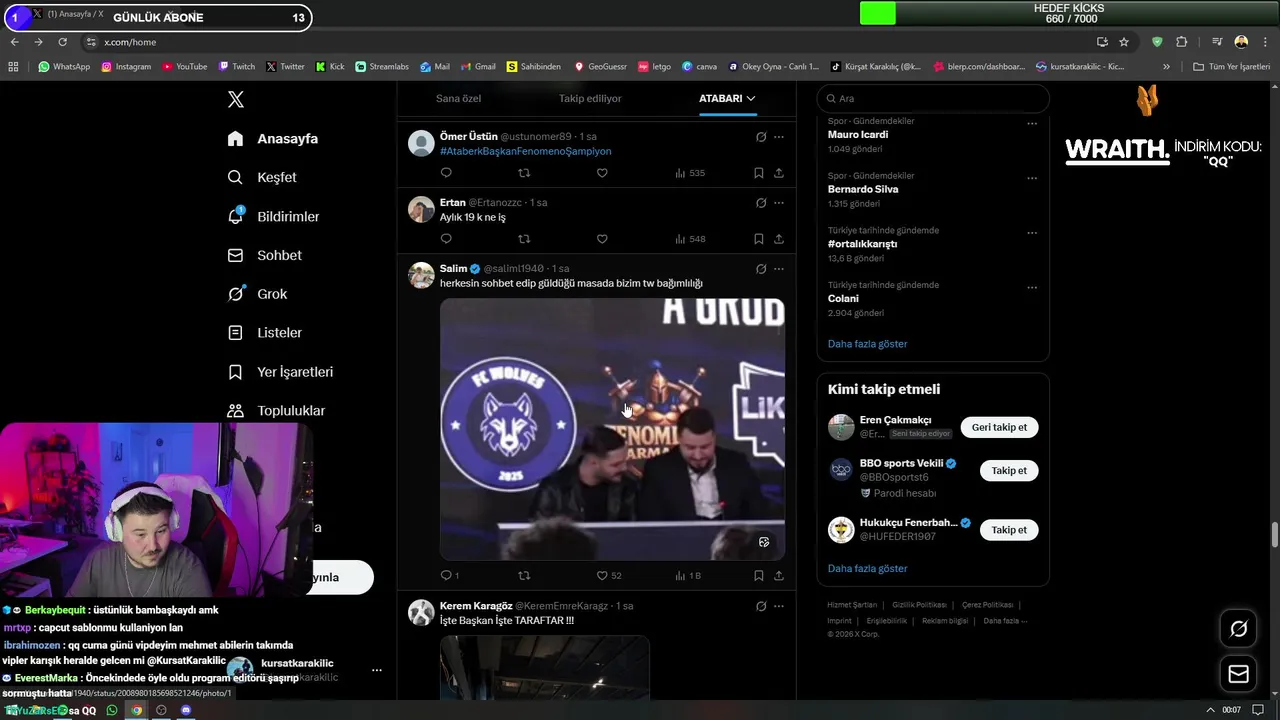1280x720 pixels.
Task: Click the browser address bar
Action: tap(588, 42)
